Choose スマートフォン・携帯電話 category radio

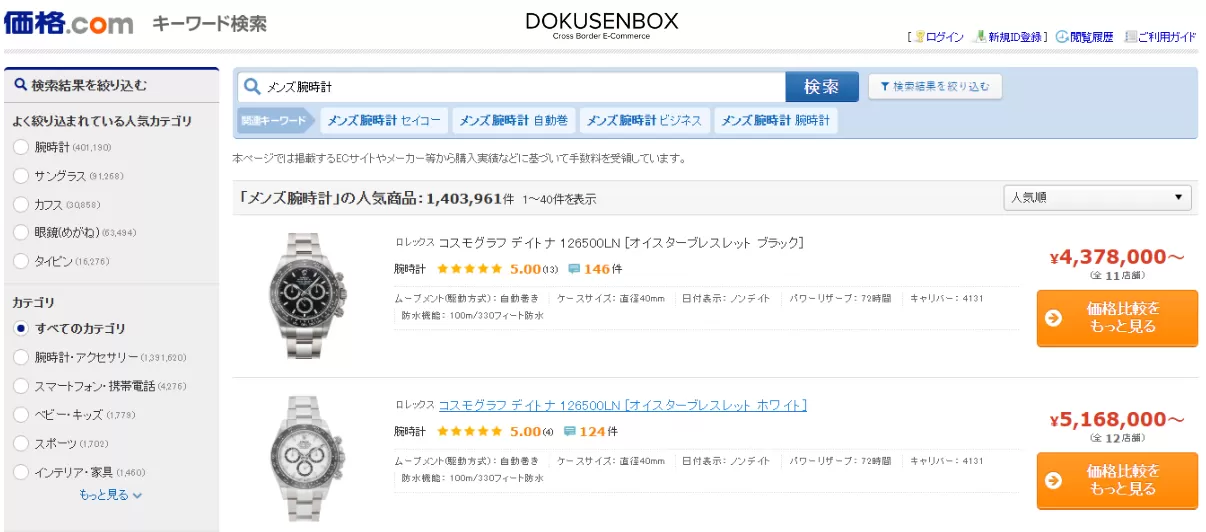click(x=21, y=386)
